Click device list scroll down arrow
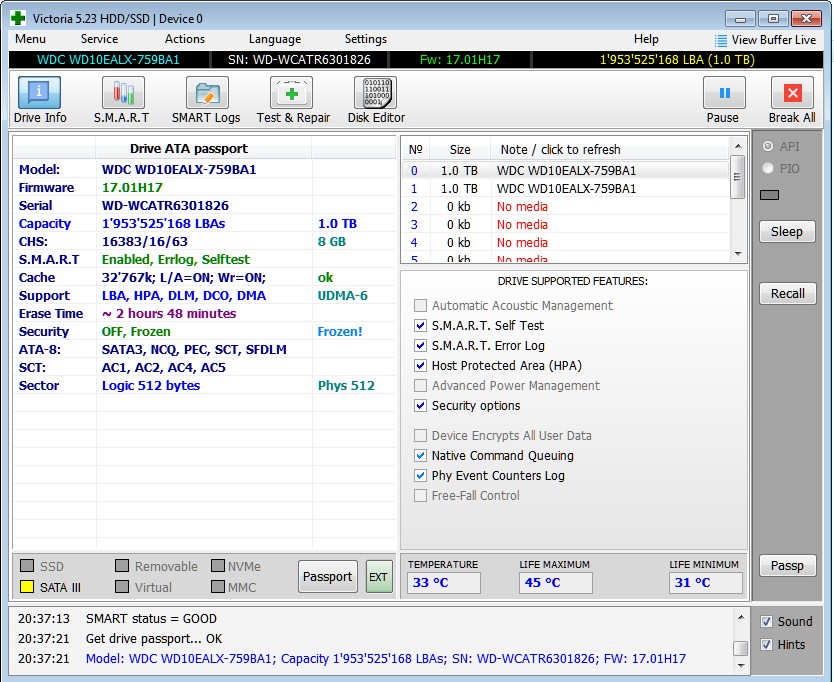Viewport: 834px width, 682px height. pyautogui.click(x=738, y=254)
